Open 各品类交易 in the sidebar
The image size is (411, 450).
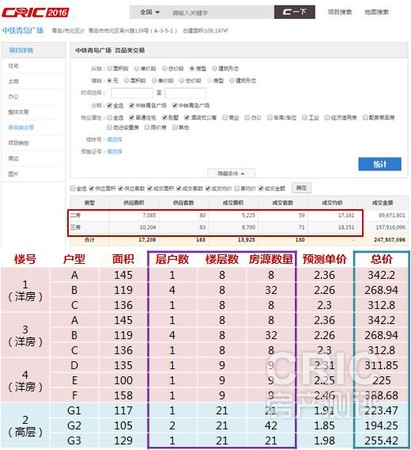[21, 127]
